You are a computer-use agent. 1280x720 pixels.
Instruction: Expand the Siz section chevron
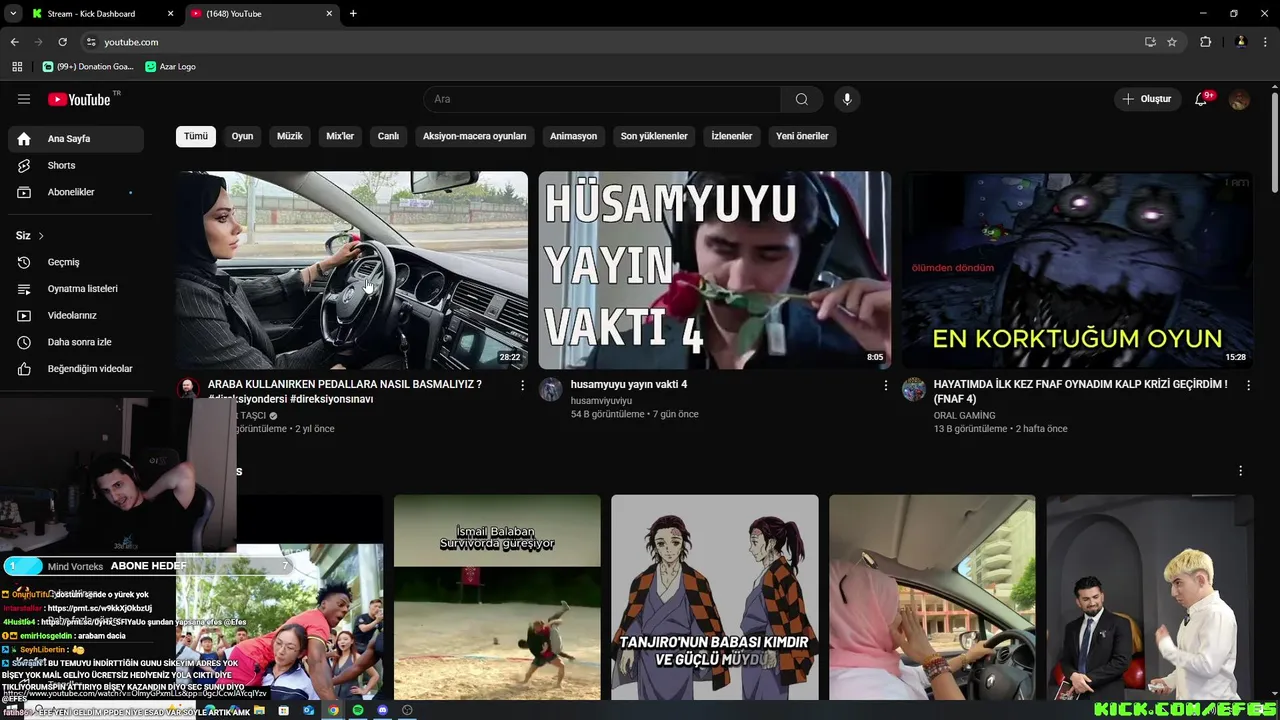point(41,236)
